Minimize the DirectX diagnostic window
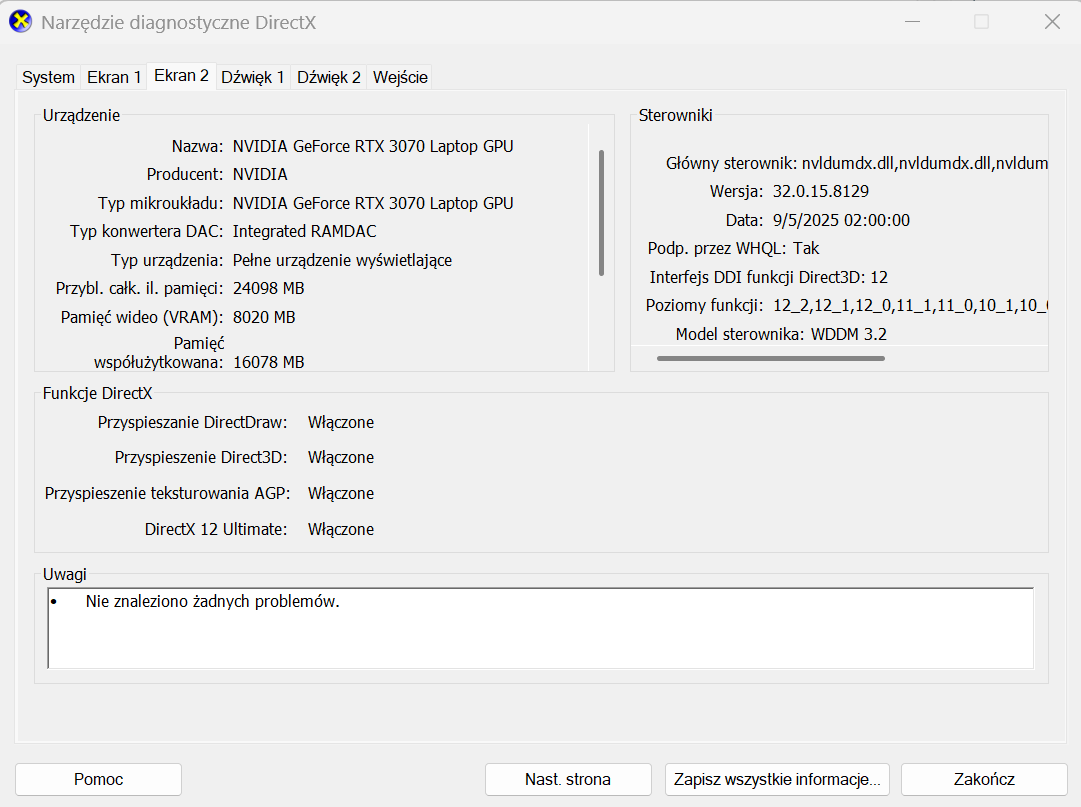This screenshot has width=1081, height=807. point(910,22)
